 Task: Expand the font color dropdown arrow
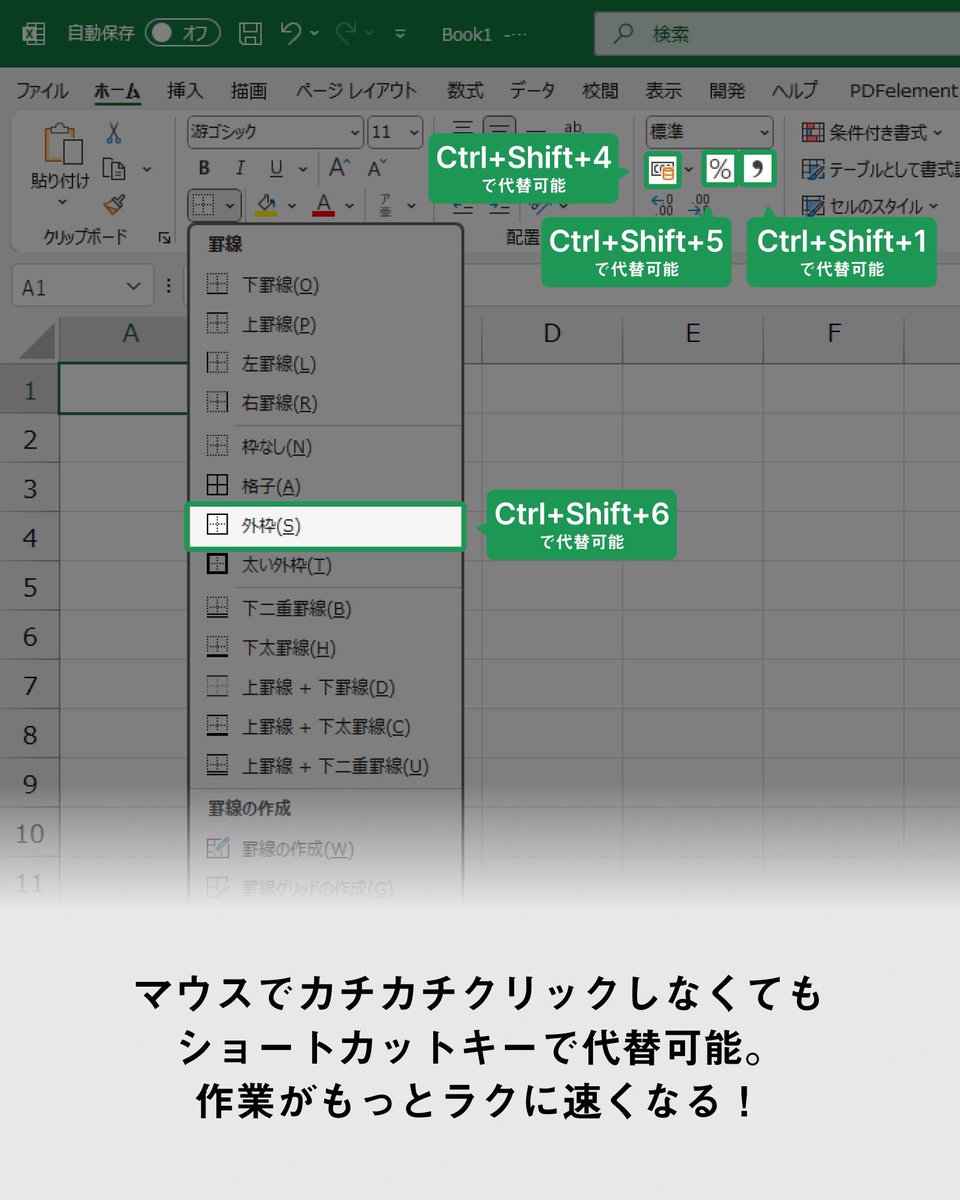[x=349, y=206]
